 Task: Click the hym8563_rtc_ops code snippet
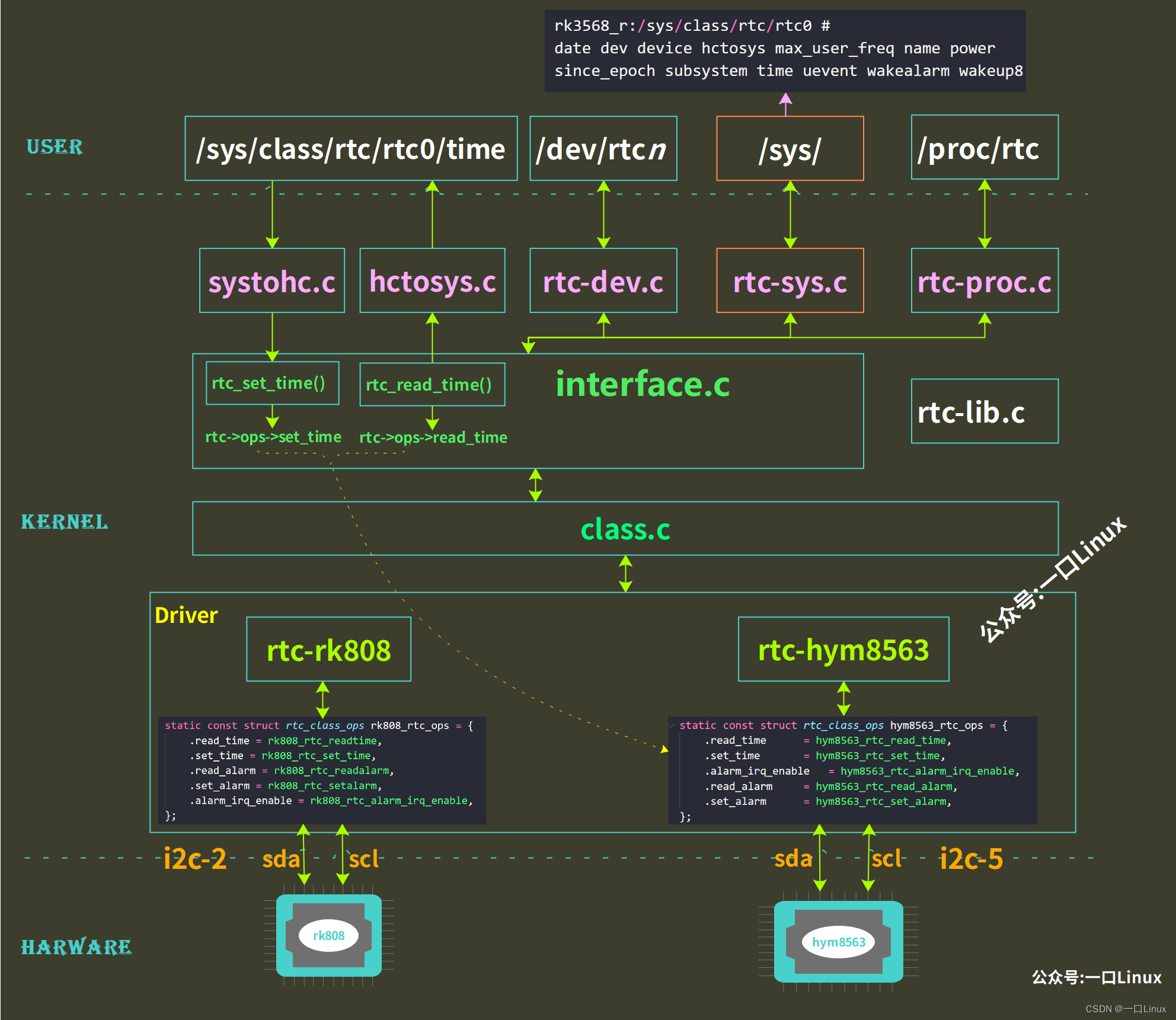[852, 770]
